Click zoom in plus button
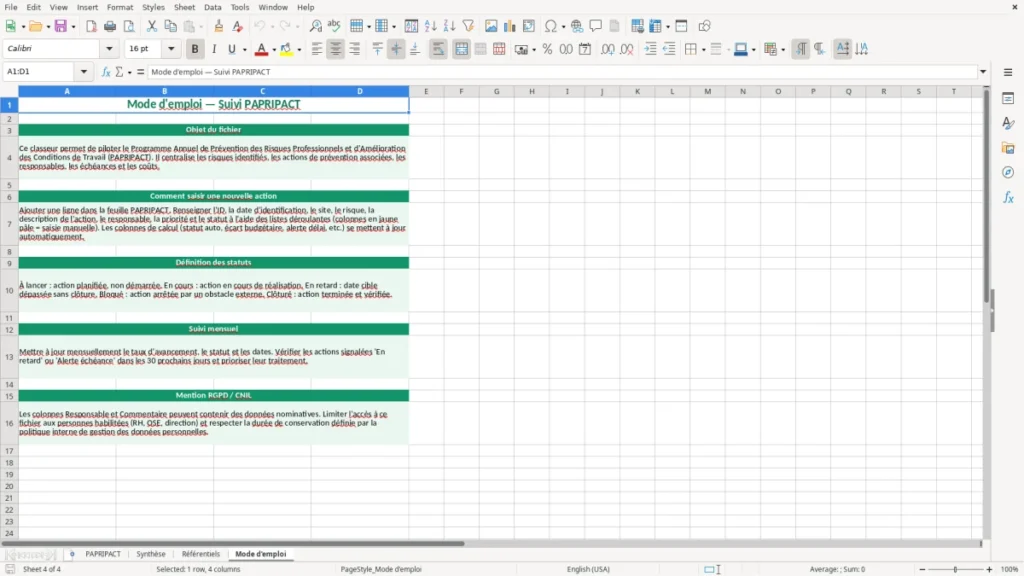Screen dimensions: 1024x576 989,569
